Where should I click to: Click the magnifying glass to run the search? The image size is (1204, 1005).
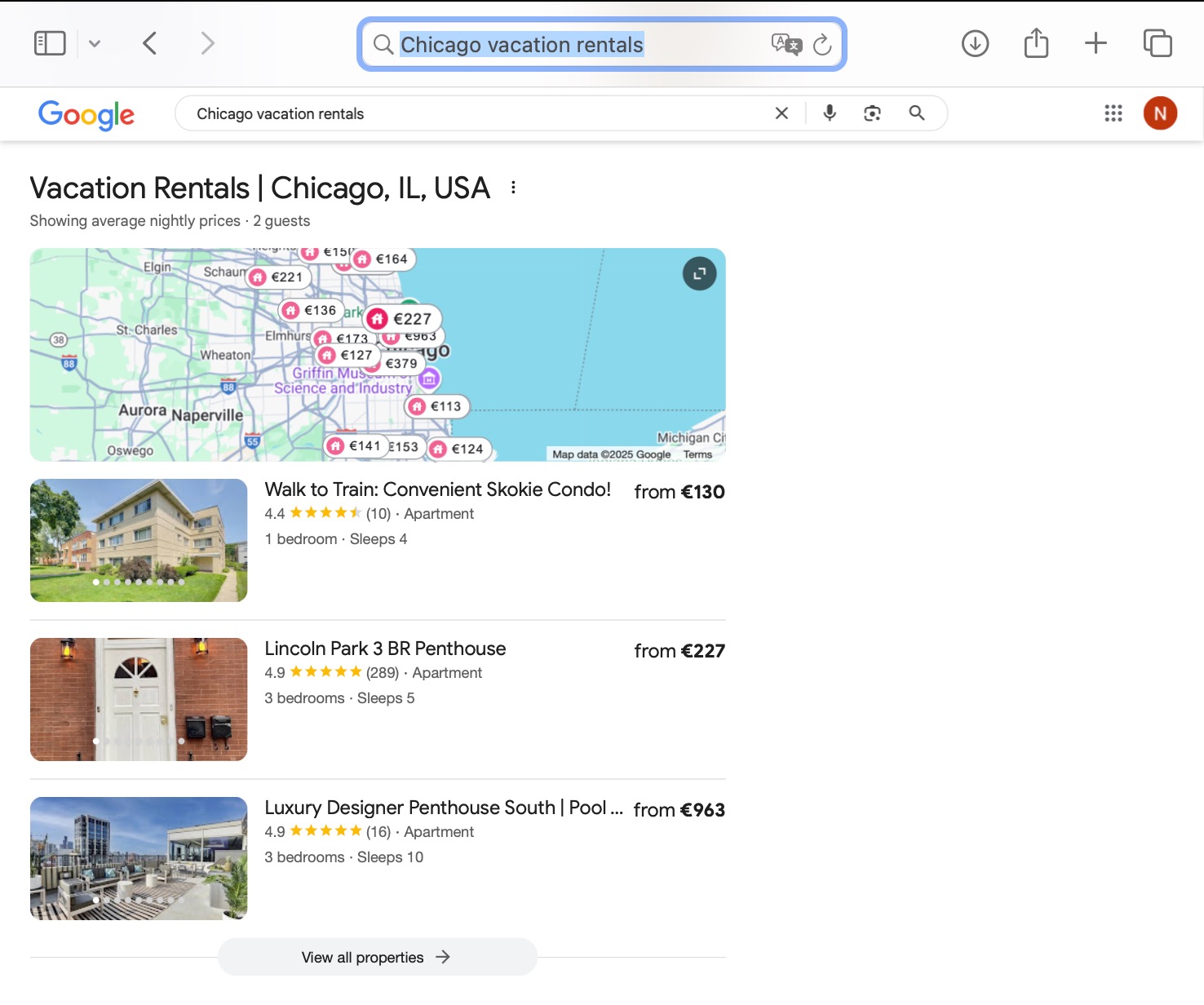(917, 113)
